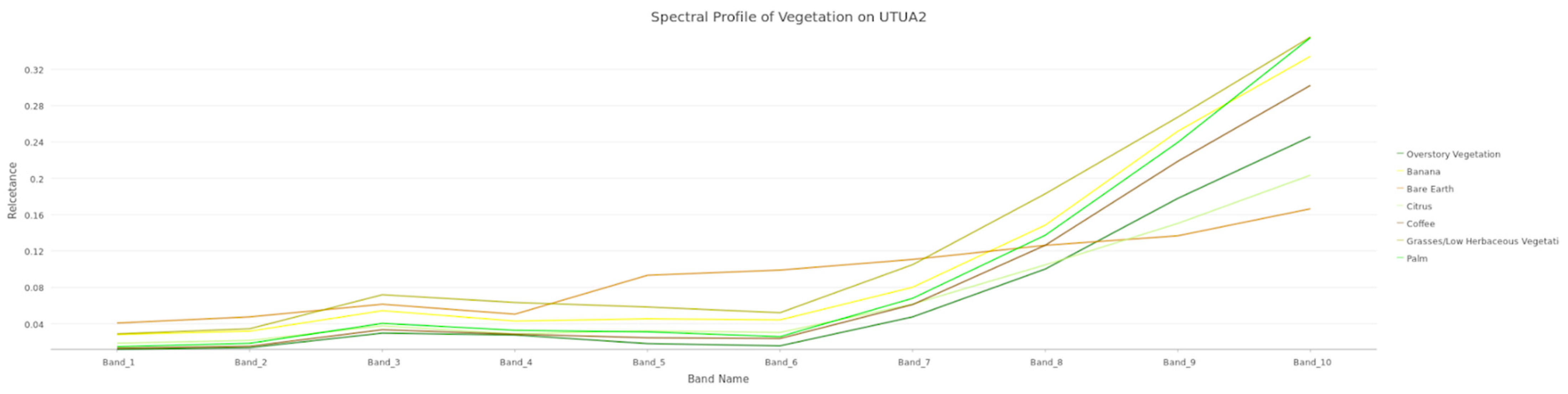Click the 0.04 y-axis value
Viewport: 1568px width, 394px height.
34,324
